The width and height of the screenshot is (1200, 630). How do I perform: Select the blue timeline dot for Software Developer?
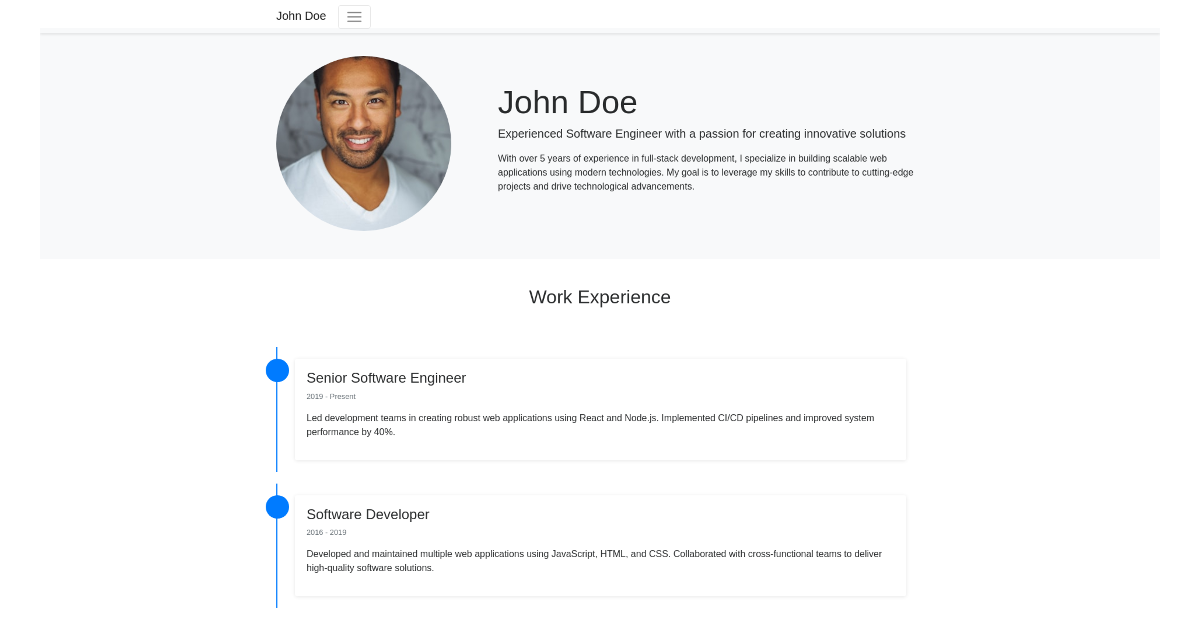[x=277, y=506]
